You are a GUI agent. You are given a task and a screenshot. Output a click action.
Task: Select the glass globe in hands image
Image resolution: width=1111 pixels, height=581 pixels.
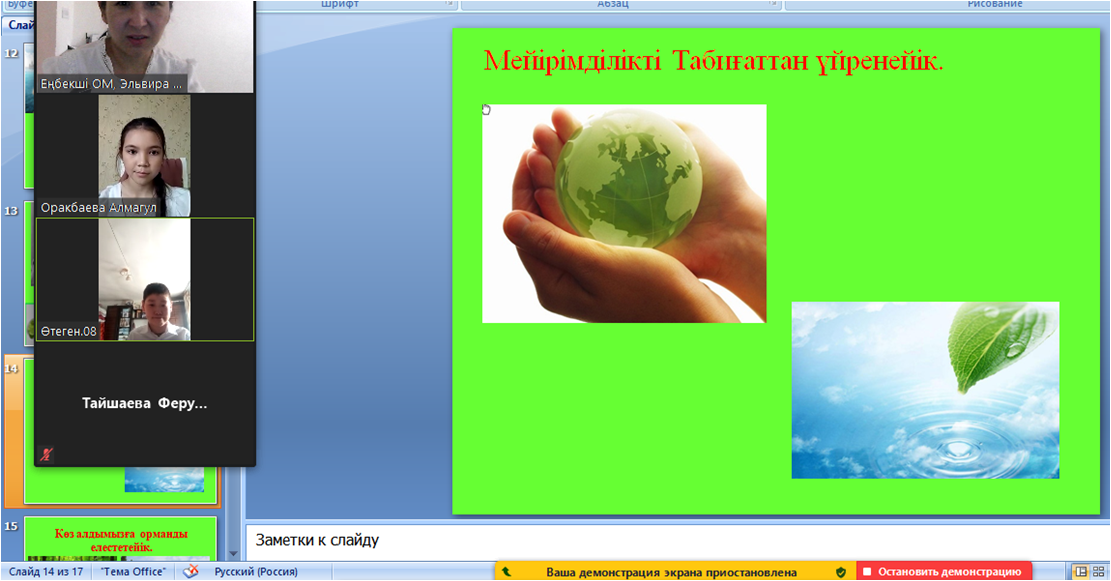click(624, 213)
